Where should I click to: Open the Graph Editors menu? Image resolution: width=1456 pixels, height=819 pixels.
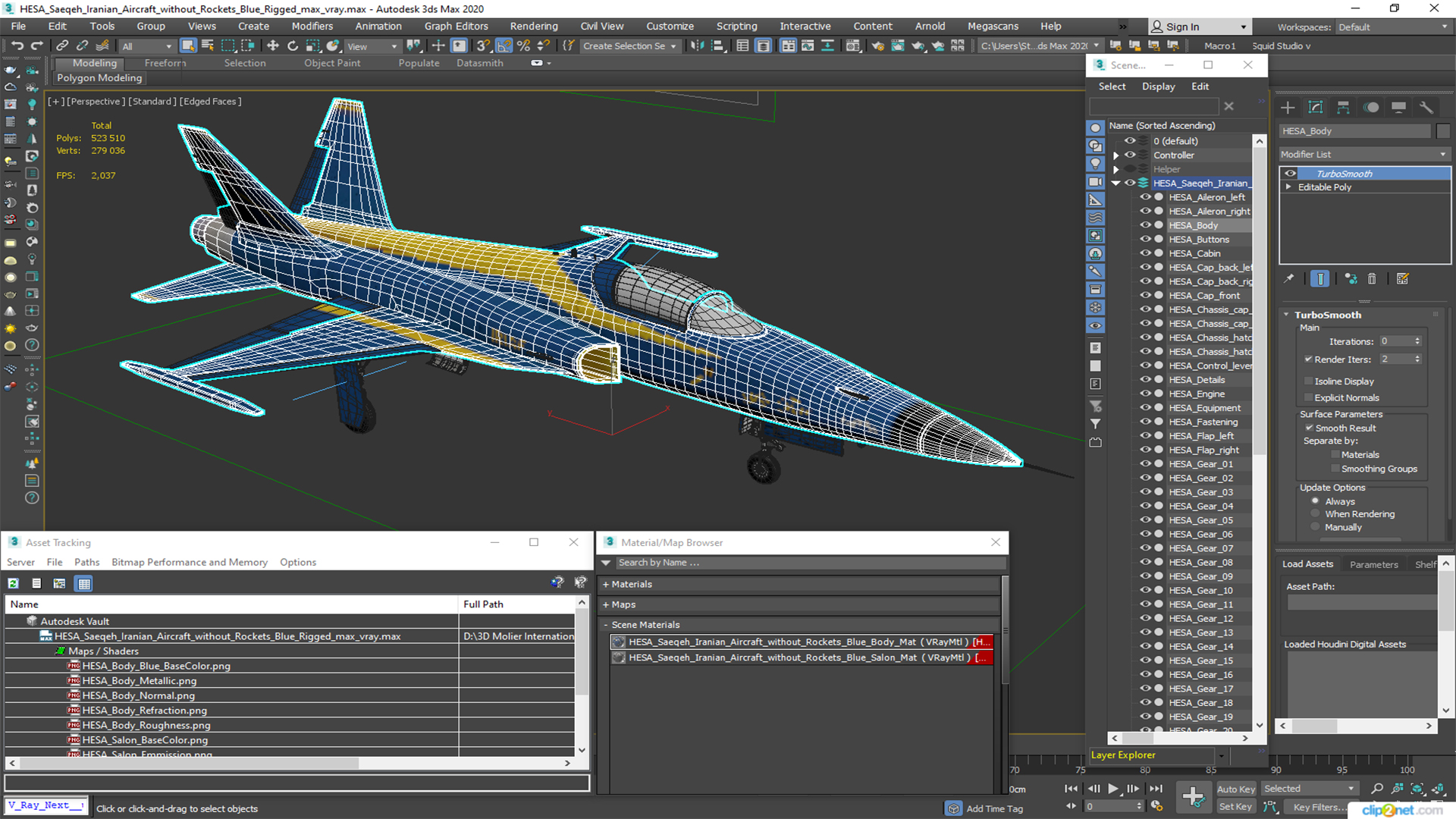tap(456, 26)
